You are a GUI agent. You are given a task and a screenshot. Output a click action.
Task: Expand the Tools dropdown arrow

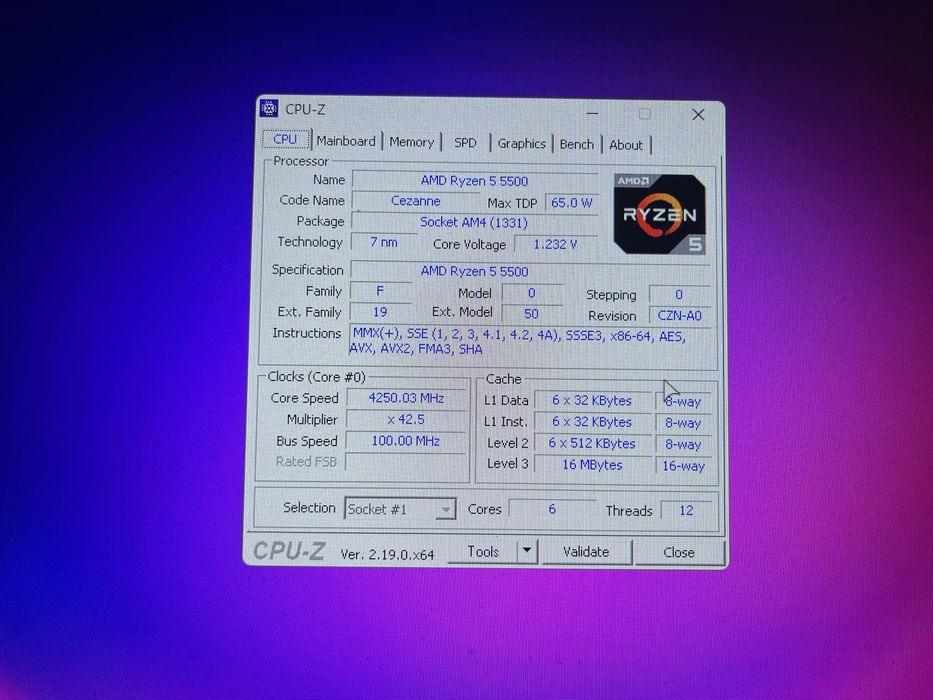[x=527, y=551]
